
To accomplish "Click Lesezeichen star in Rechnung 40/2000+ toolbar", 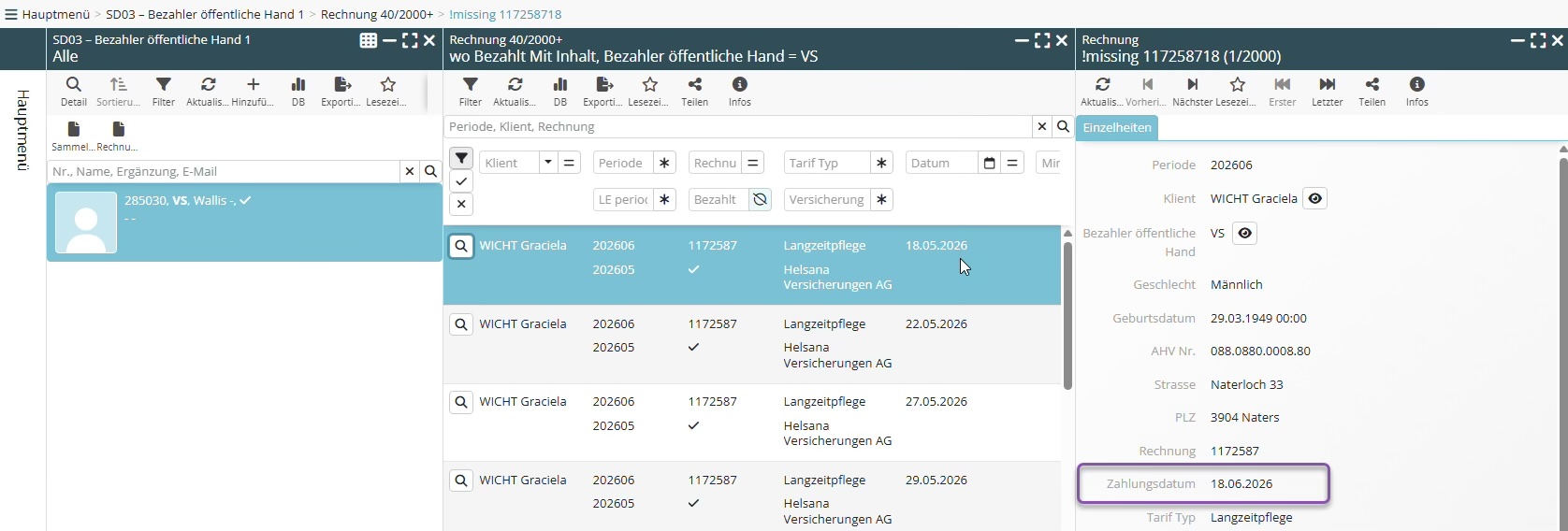I will tap(649, 92).
